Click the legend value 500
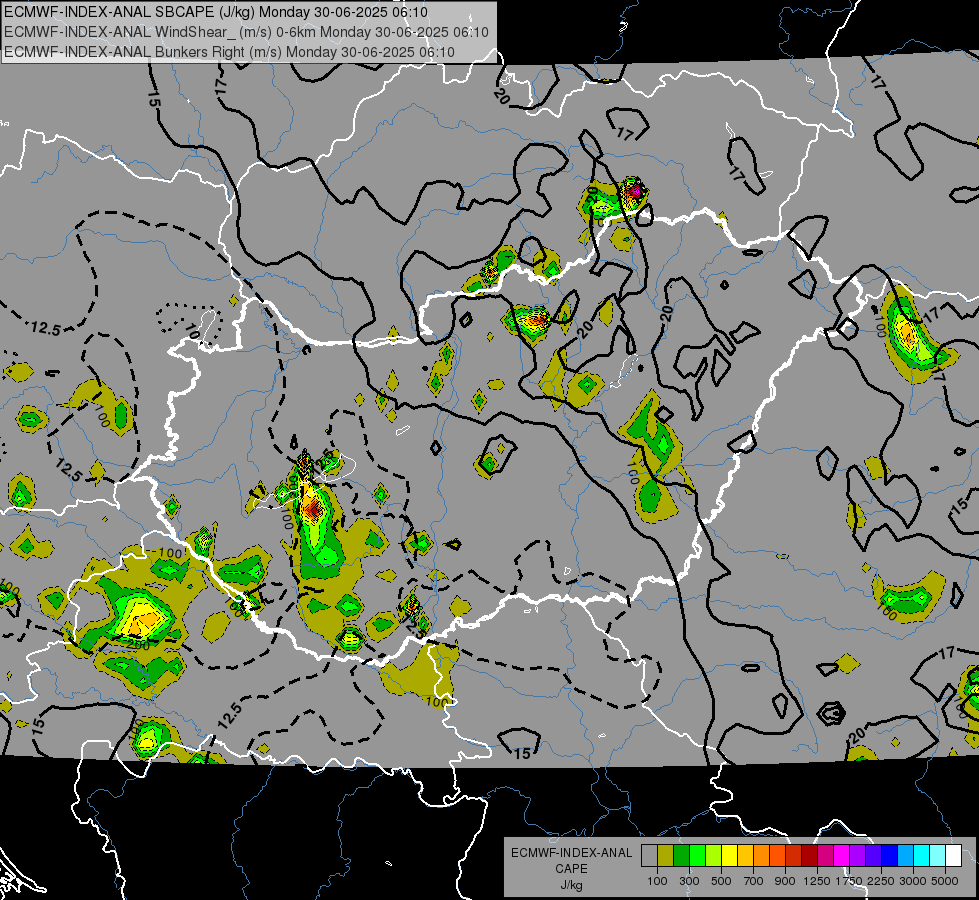 (721, 881)
